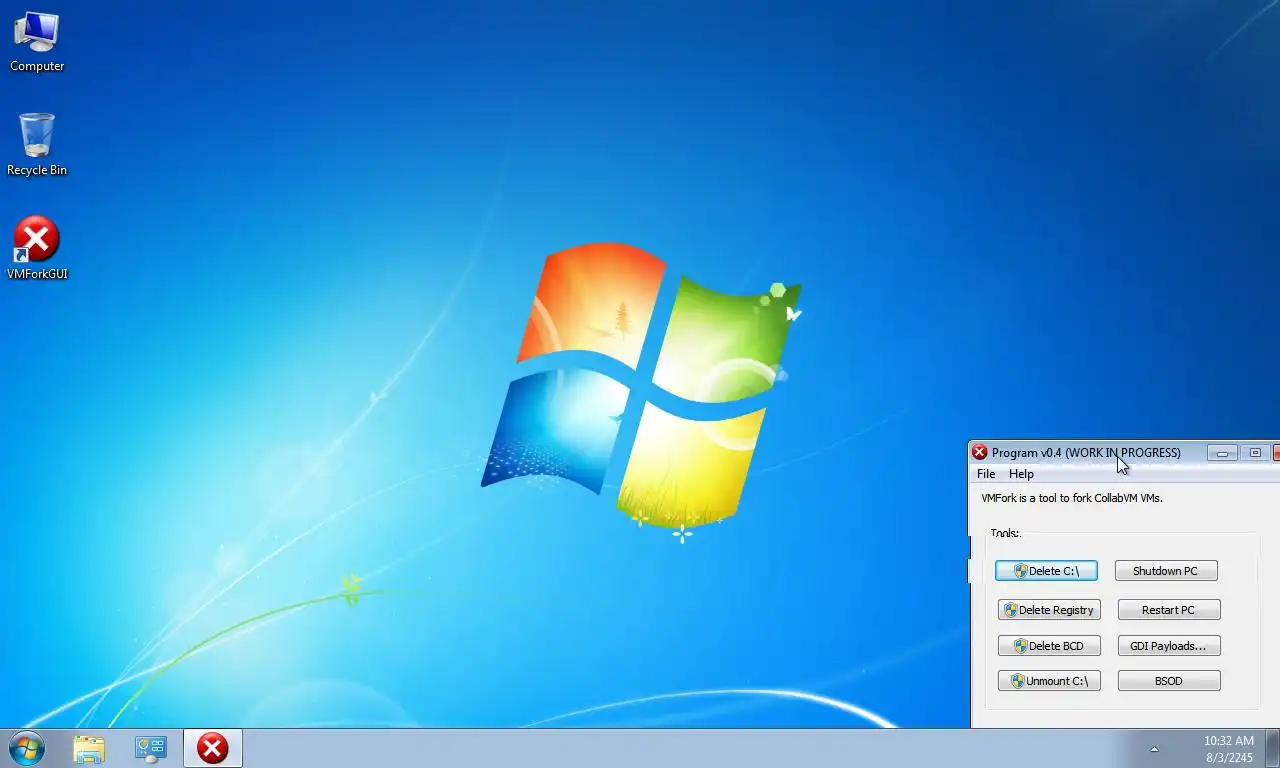Click the BSOD button
The width and height of the screenshot is (1280, 768).
pyautogui.click(x=1169, y=681)
